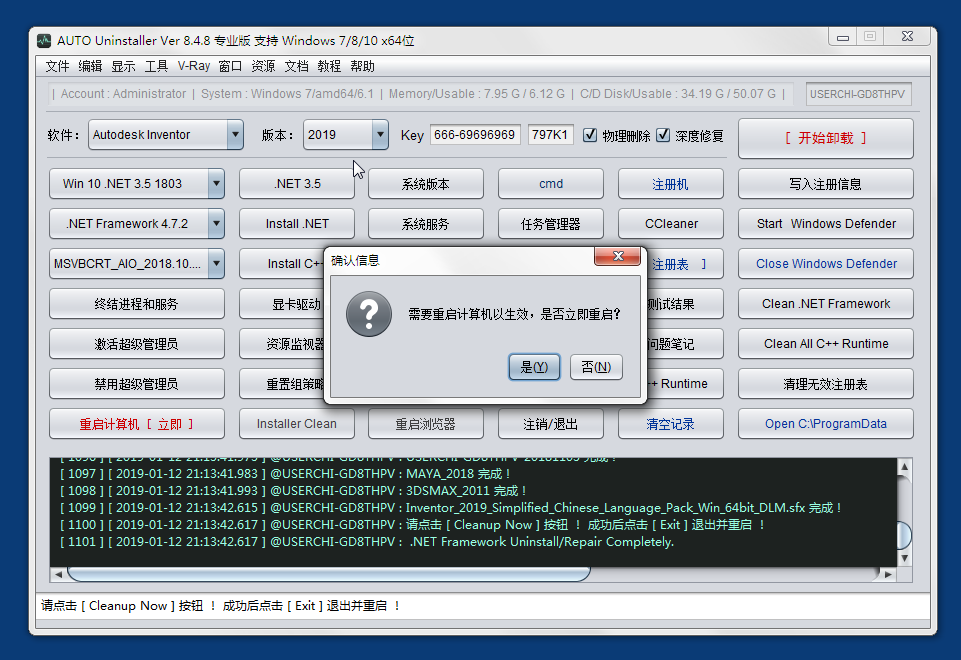This screenshot has height=660, width=961.
Task: Open the V-Ray menu
Action: (194, 66)
